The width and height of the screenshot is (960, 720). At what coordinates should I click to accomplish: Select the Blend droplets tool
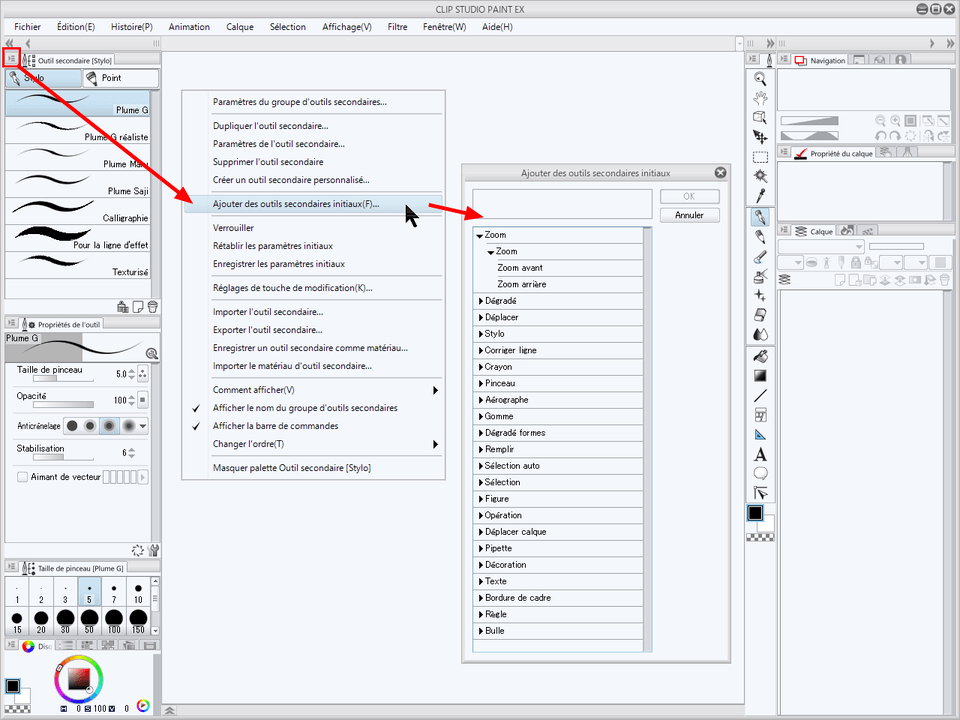tap(760, 335)
